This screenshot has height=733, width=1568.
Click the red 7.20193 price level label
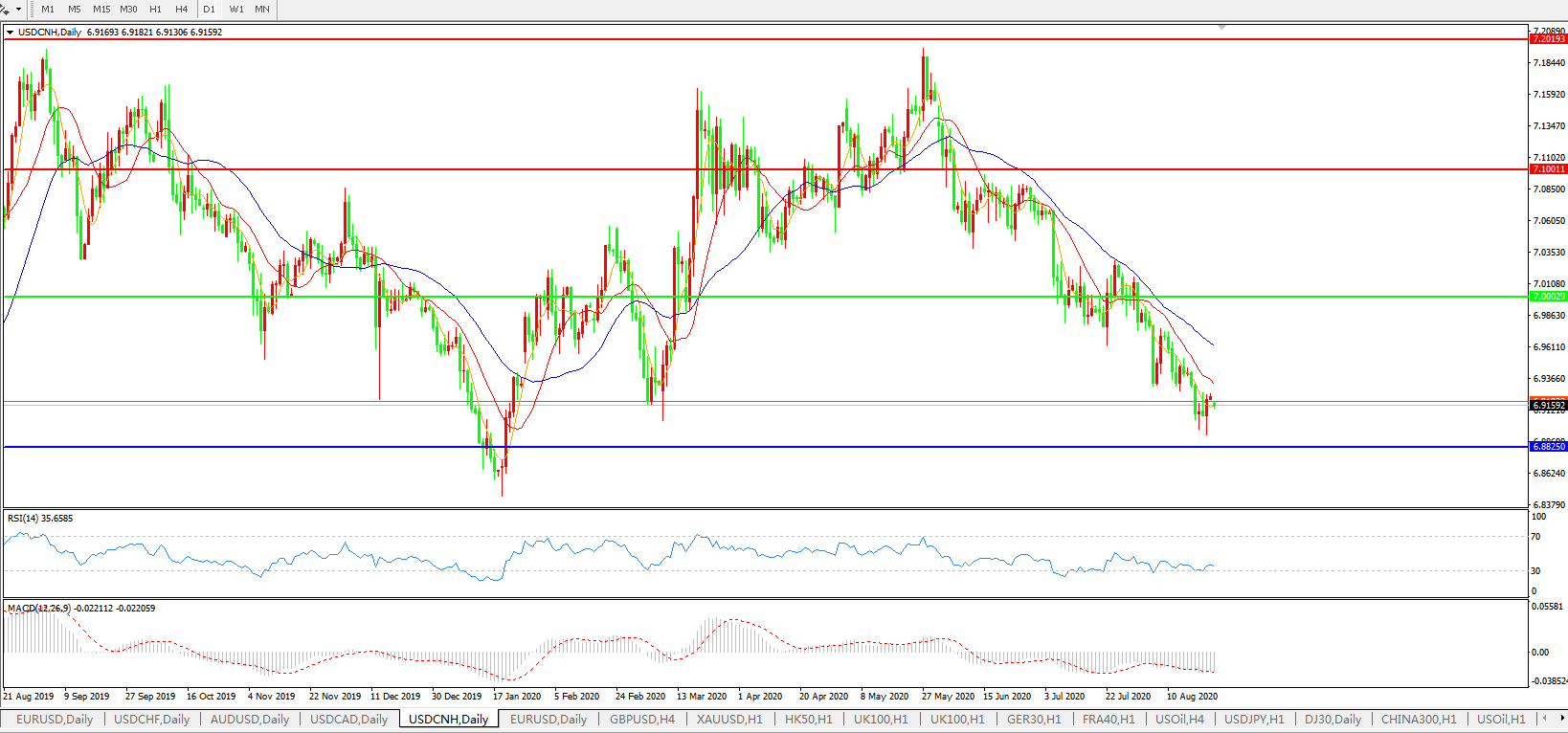click(x=1548, y=39)
